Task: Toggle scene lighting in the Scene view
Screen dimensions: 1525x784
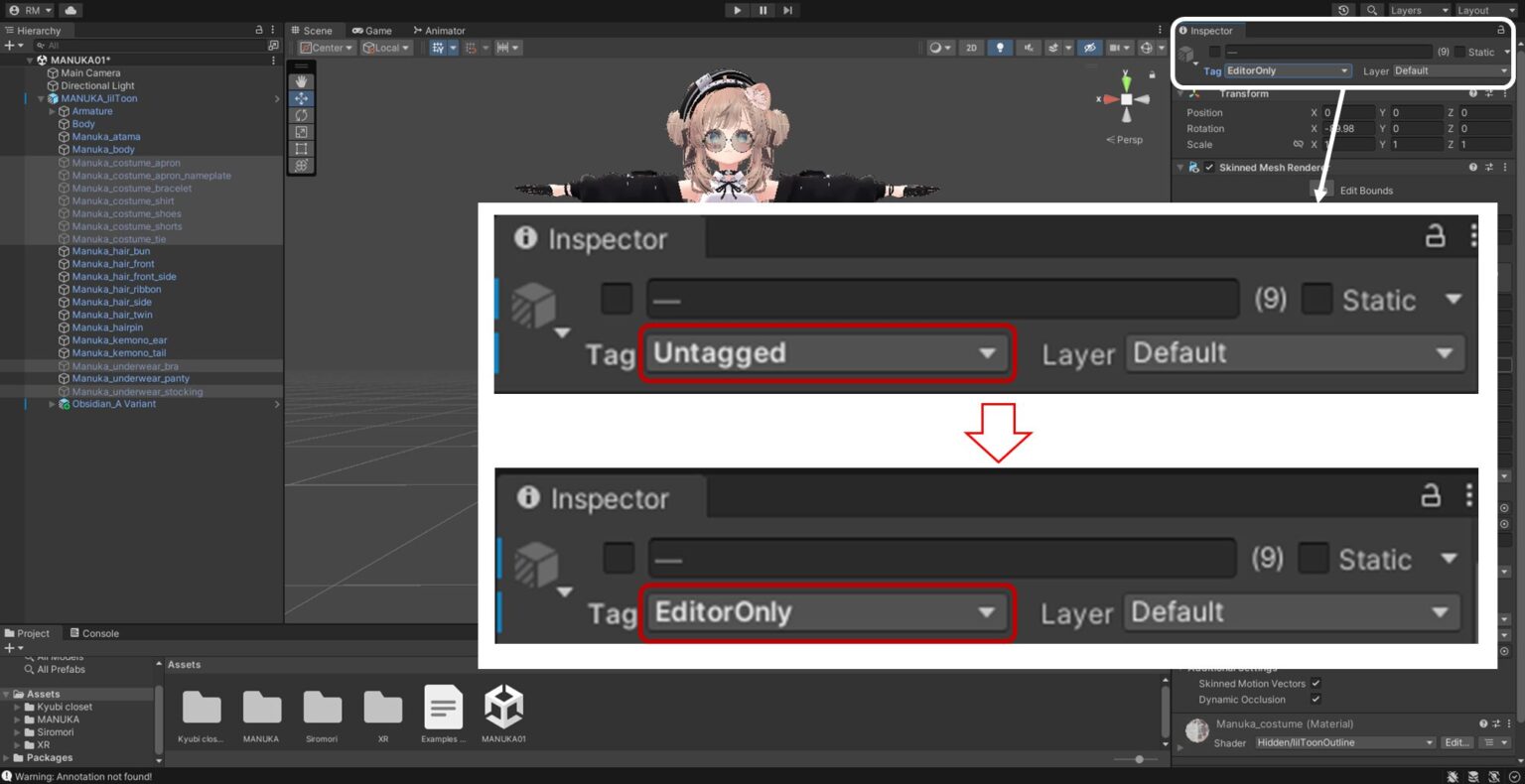Action: (x=1001, y=47)
